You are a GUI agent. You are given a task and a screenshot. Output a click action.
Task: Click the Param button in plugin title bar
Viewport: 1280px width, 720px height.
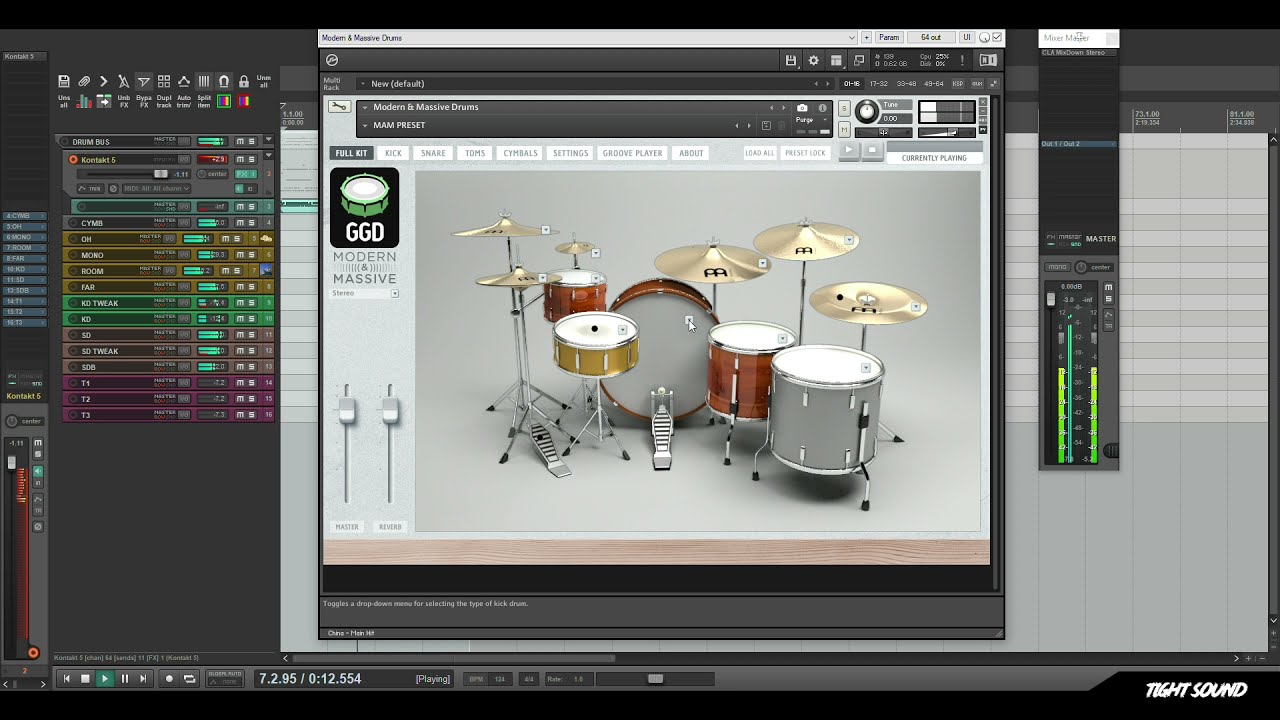(x=889, y=38)
